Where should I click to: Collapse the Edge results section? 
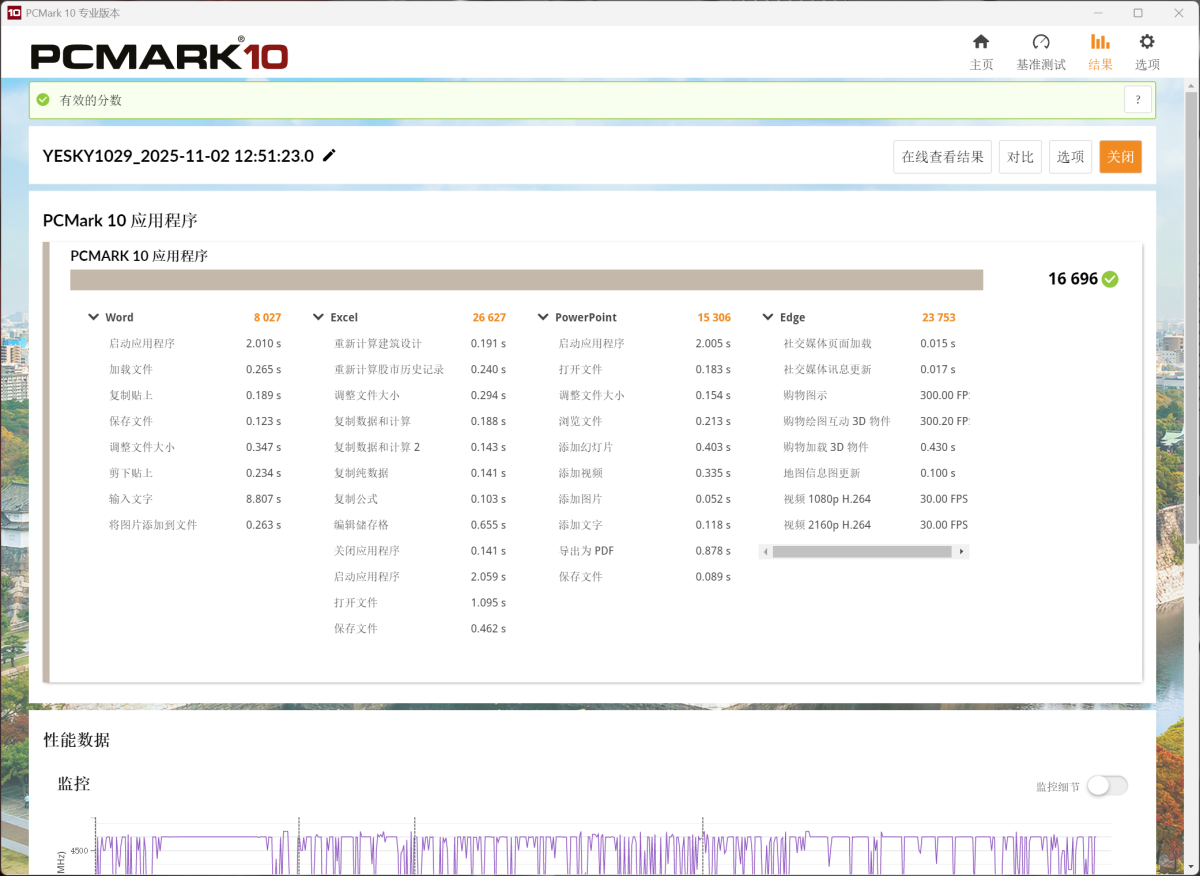pos(769,318)
